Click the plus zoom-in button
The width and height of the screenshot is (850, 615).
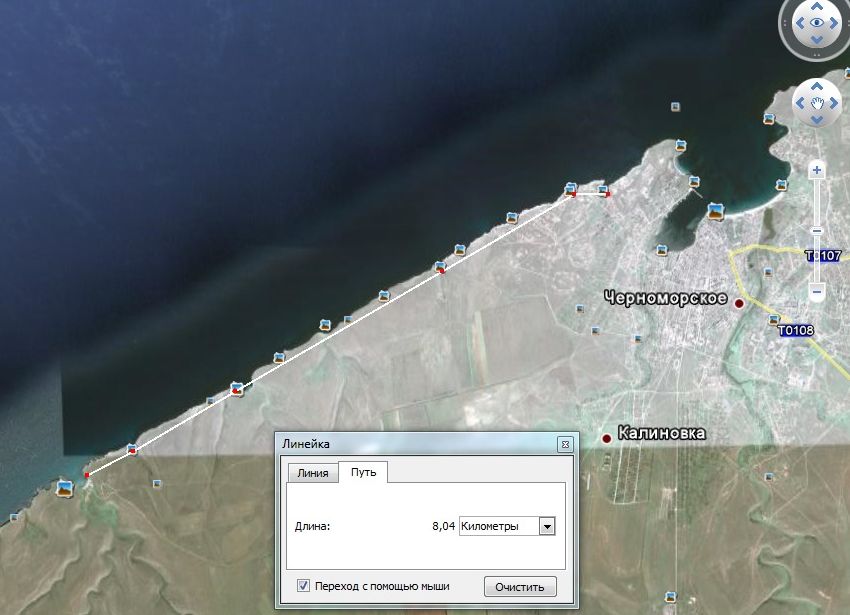click(817, 170)
